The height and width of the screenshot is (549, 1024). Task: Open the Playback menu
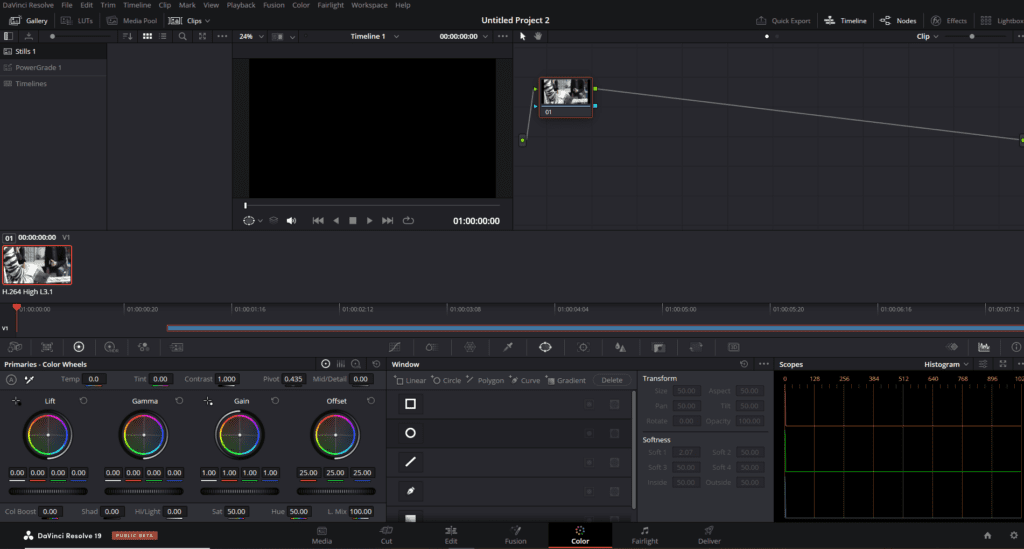click(x=241, y=5)
